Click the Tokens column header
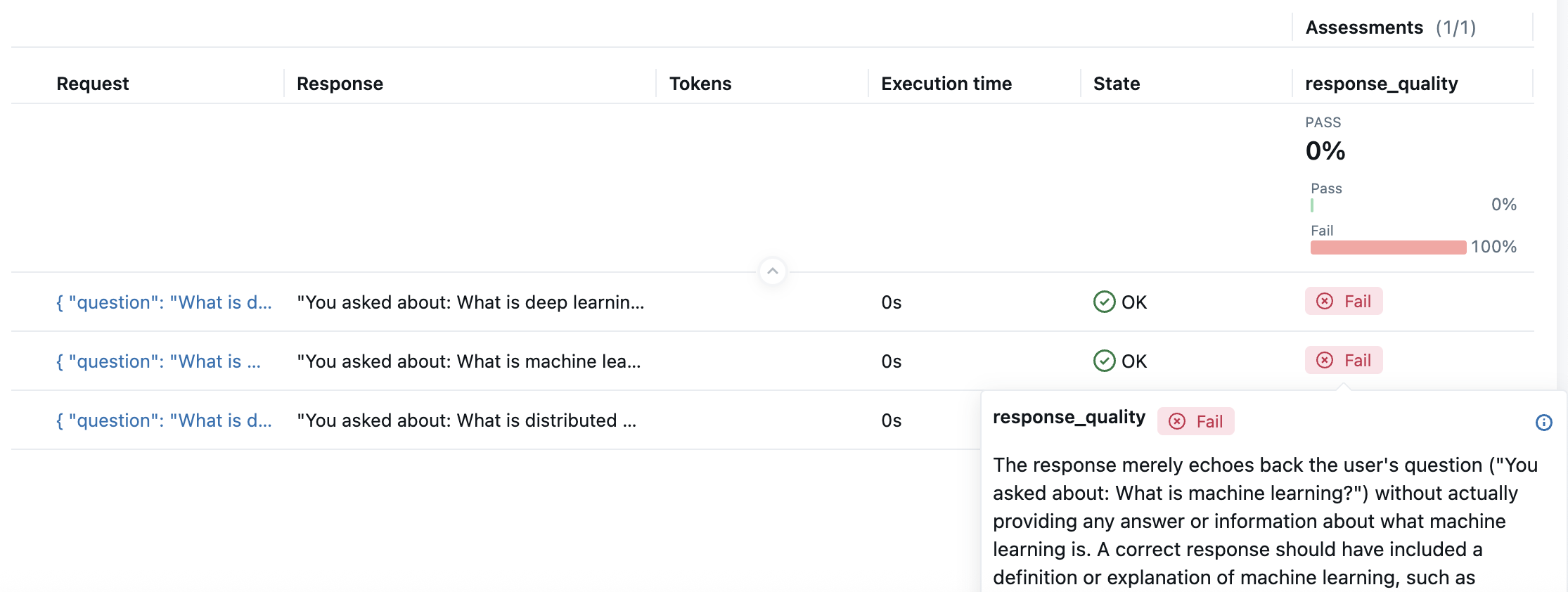This screenshot has height=592, width=1568. pos(700,84)
